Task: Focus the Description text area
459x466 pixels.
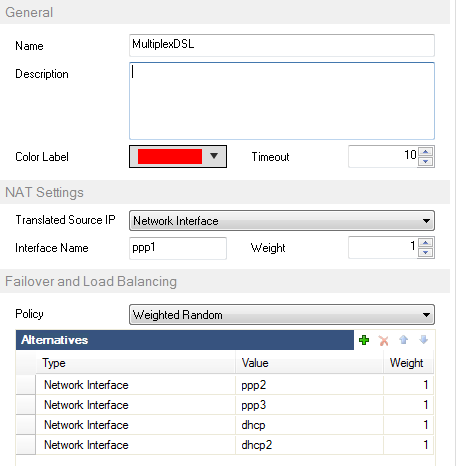Action: (x=282, y=101)
